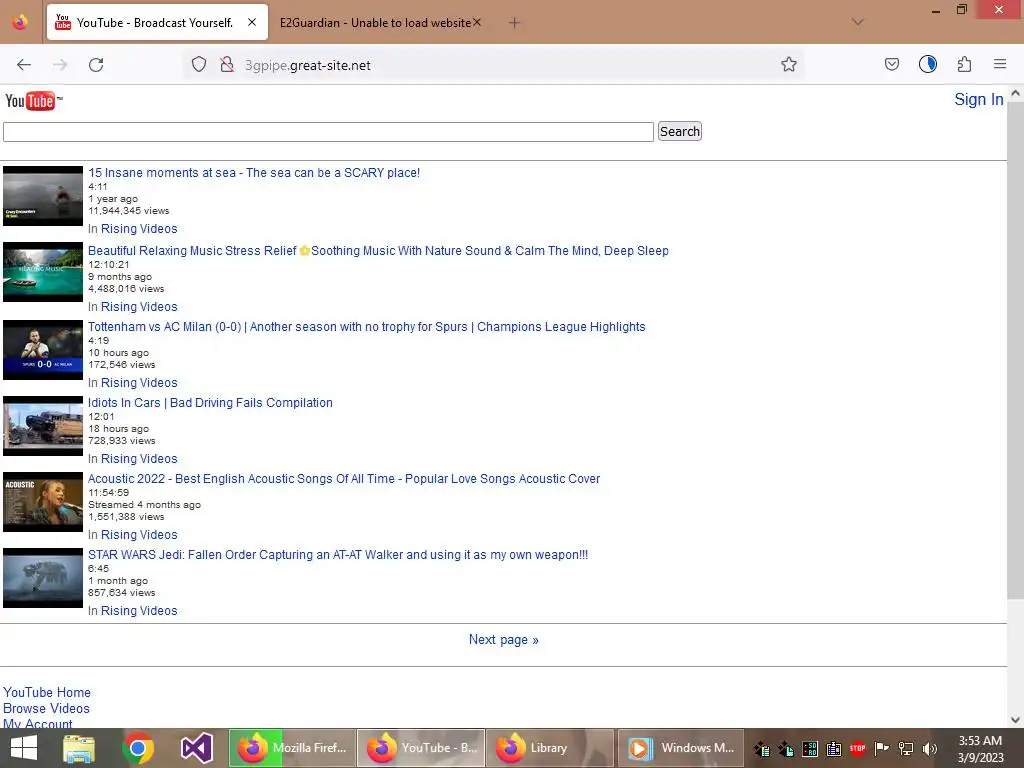1024x768 pixels.
Task: Click the network tray icon
Action: (906, 749)
